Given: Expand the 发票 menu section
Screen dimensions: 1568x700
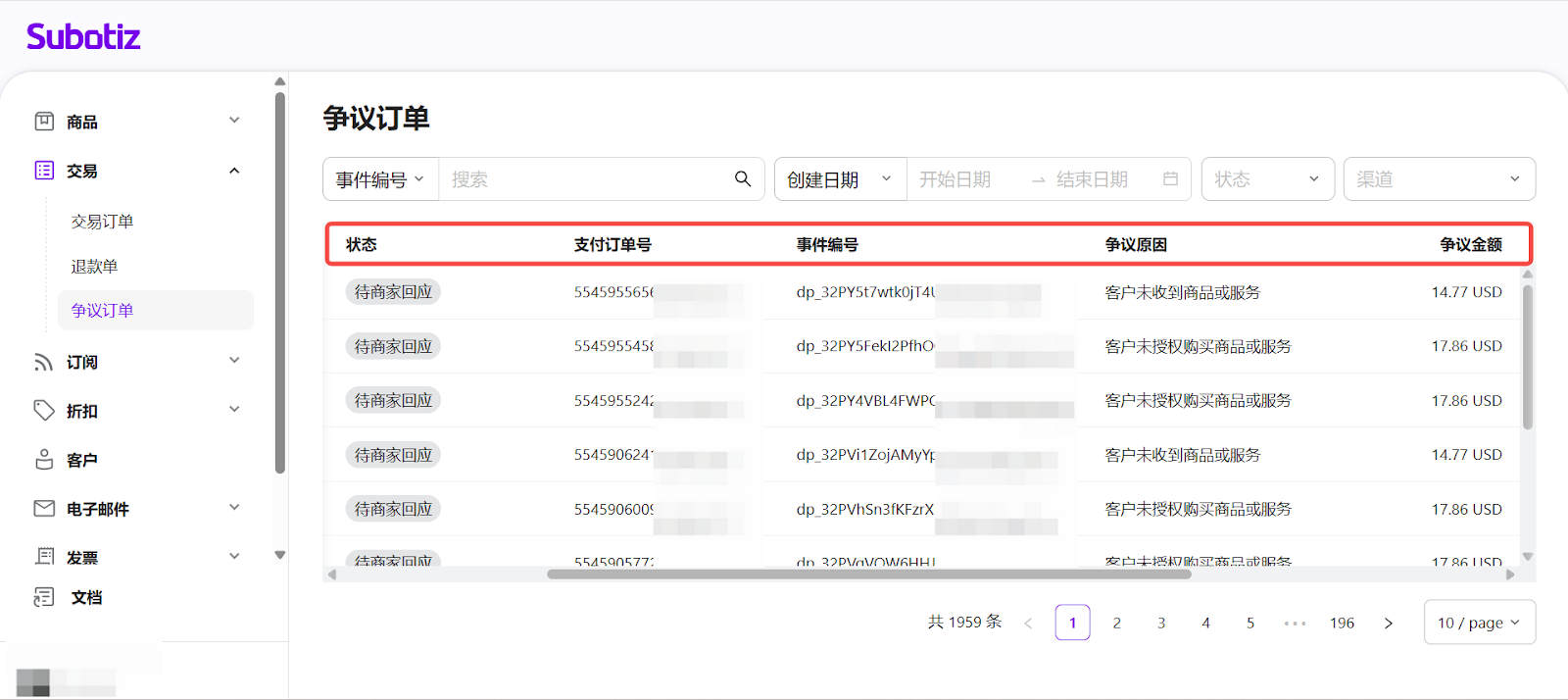Looking at the screenshot, I should pyautogui.click(x=234, y=556).
